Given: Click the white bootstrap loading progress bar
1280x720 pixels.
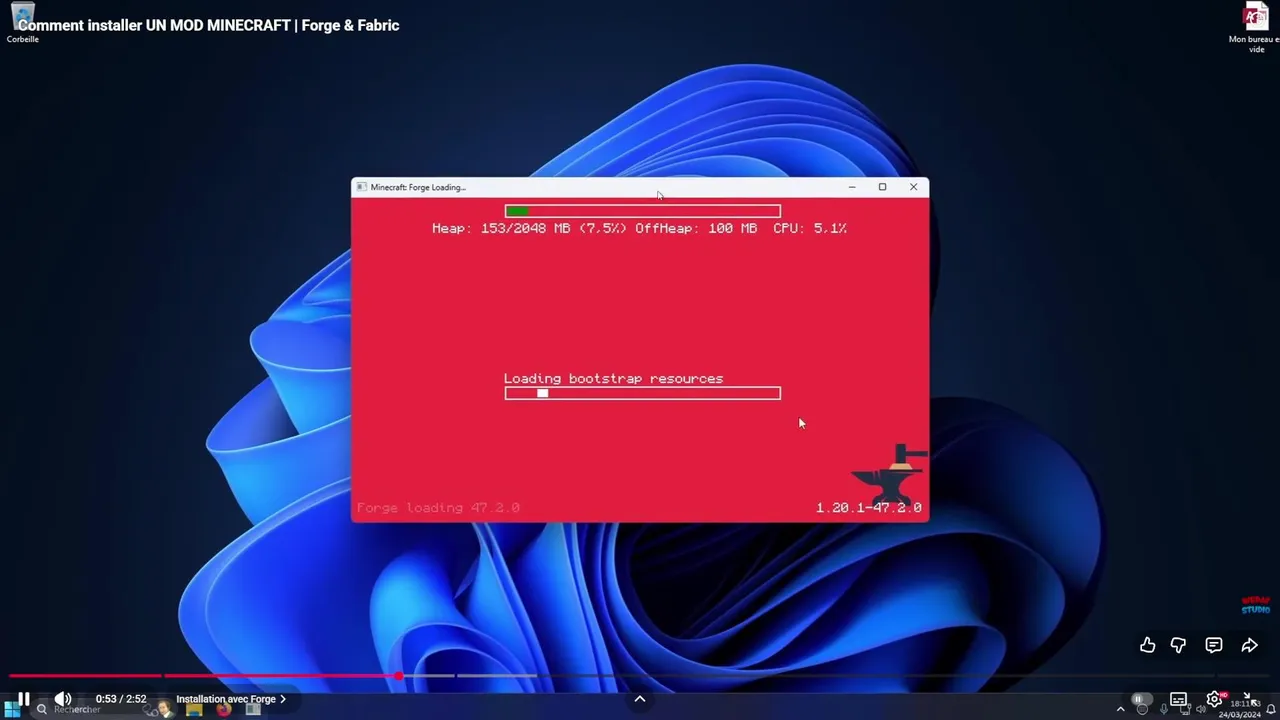Looking at the screenshot, I should coord(642,393).
